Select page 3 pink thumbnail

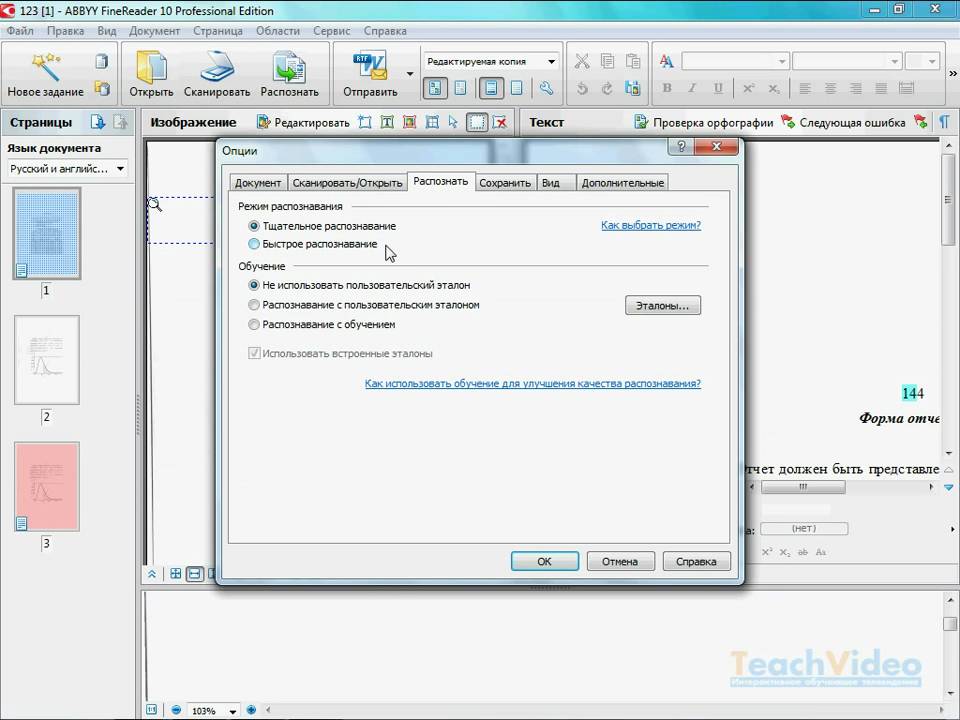[47, 487]
